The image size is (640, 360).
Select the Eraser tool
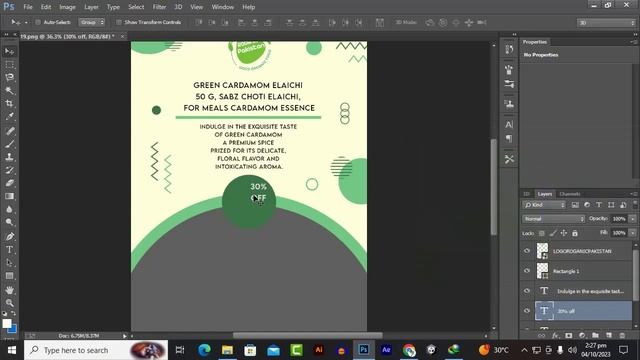9,183
